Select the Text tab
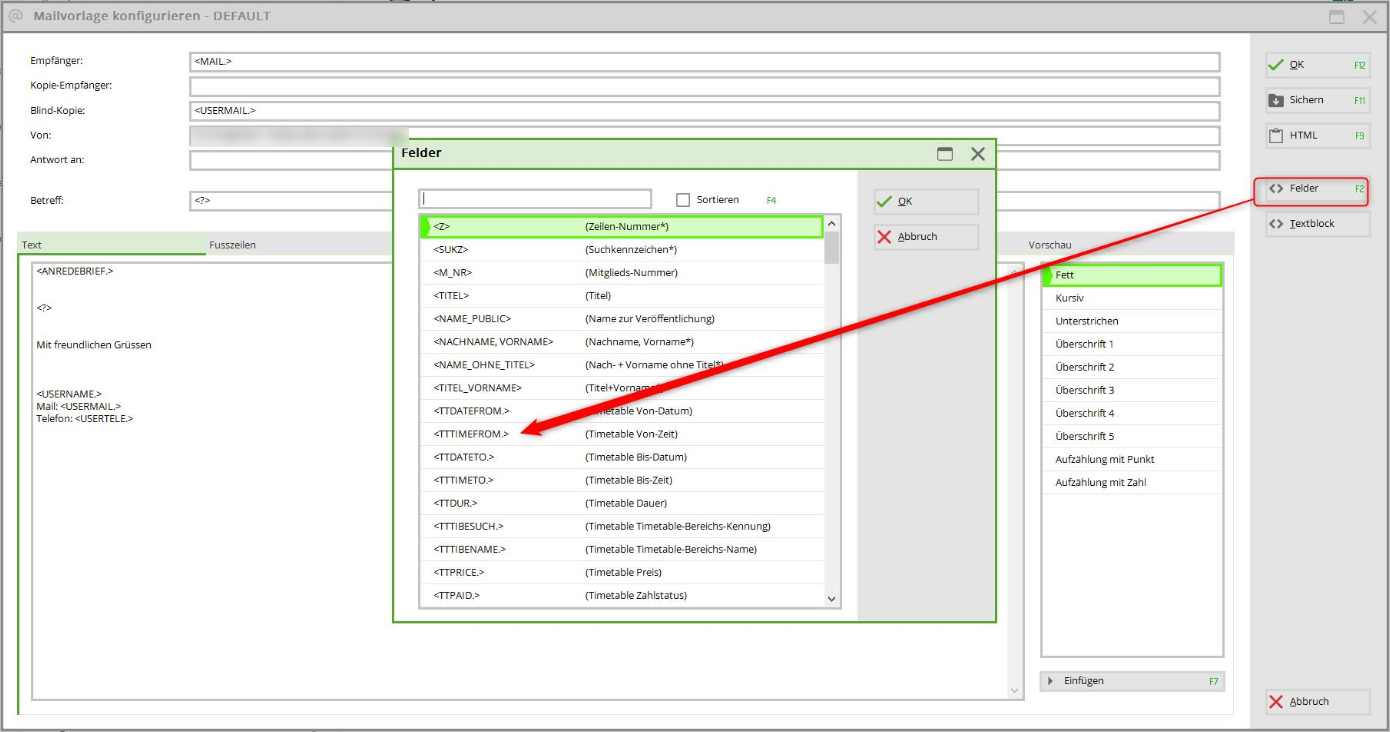The image size is (1390, 732). (x=32, y=245)
